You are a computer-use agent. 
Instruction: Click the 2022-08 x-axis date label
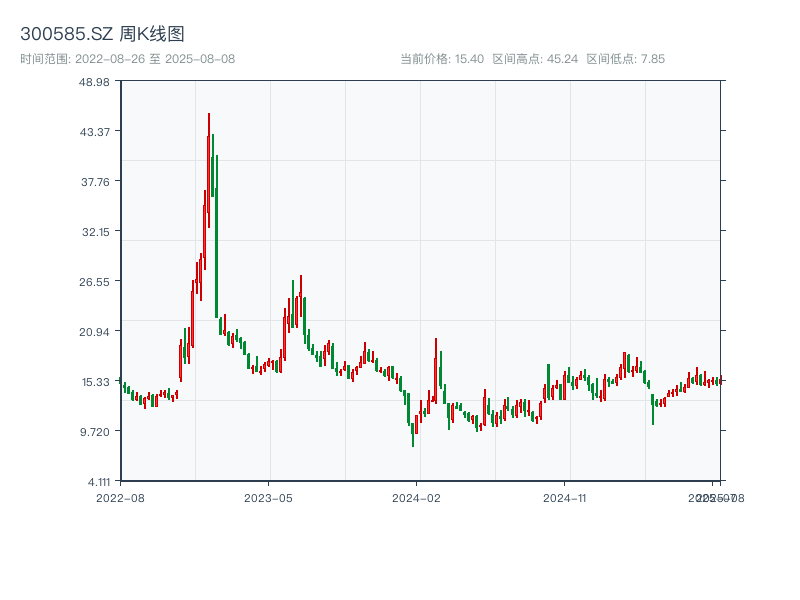120,497
